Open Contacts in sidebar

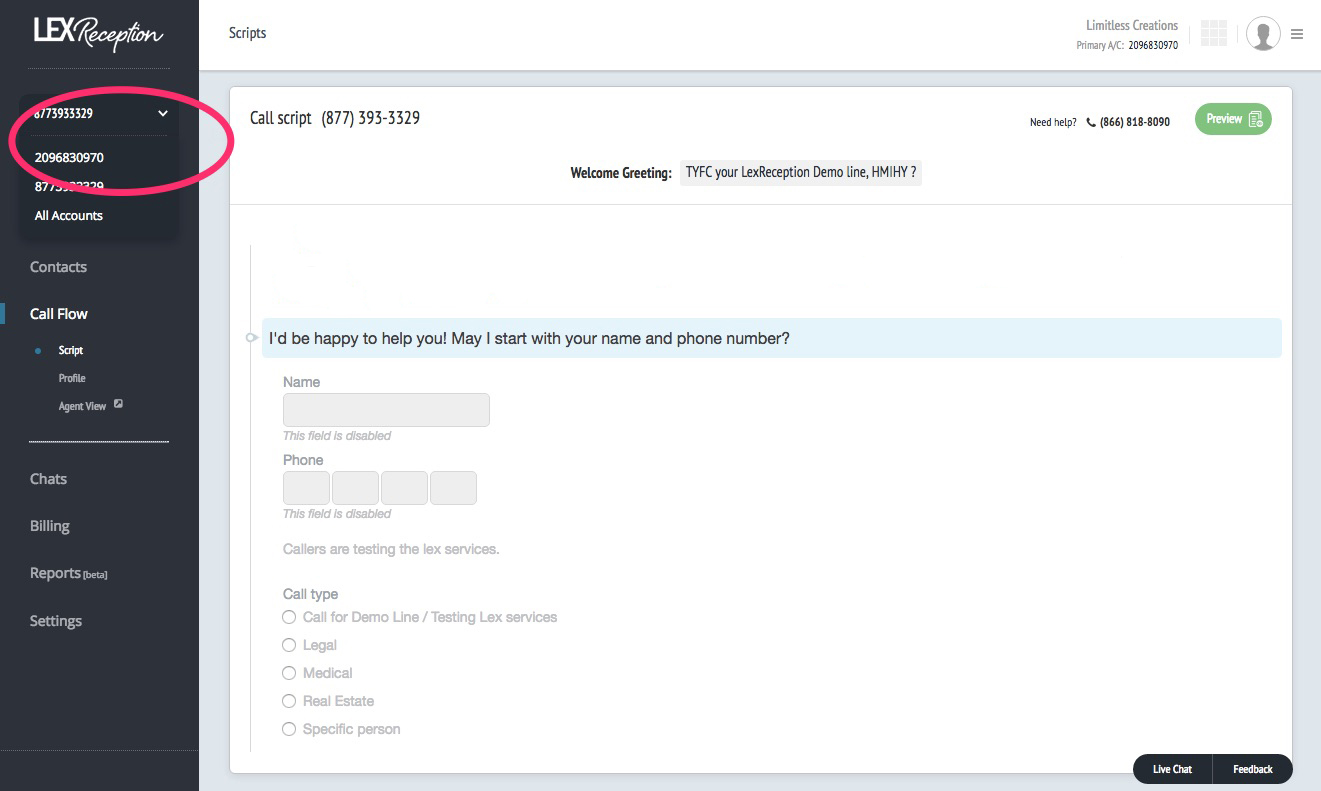58,267
